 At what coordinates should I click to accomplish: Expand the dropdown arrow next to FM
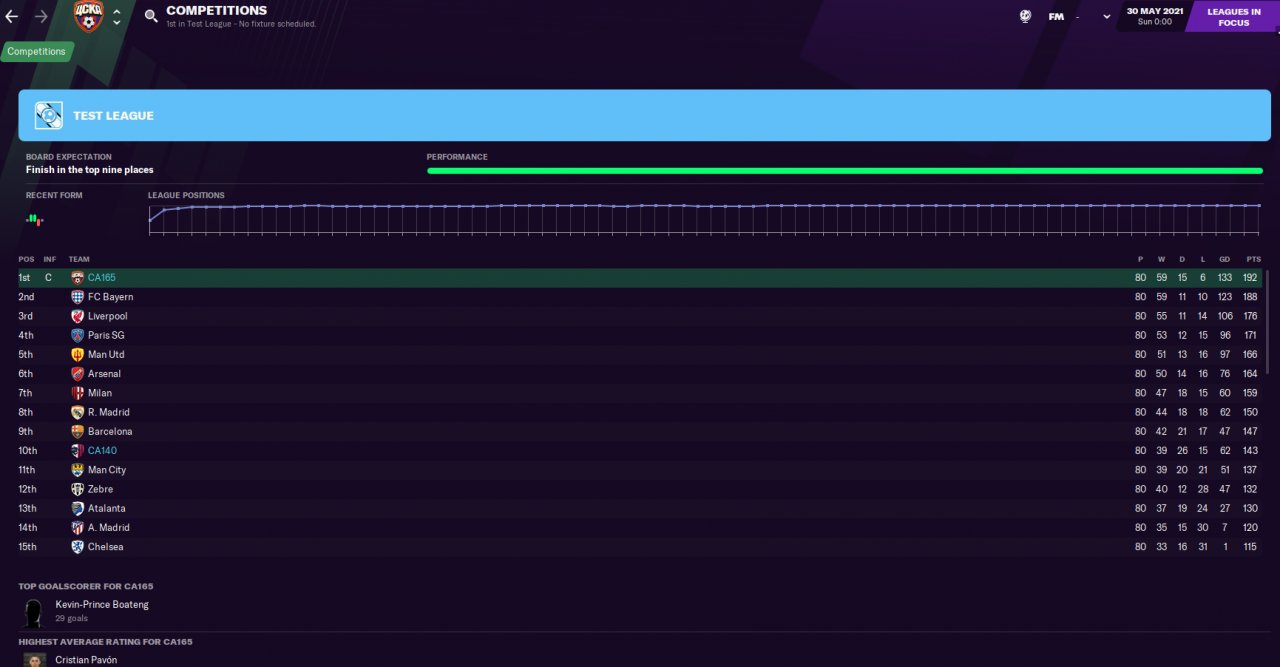(x=1106, y=16)
